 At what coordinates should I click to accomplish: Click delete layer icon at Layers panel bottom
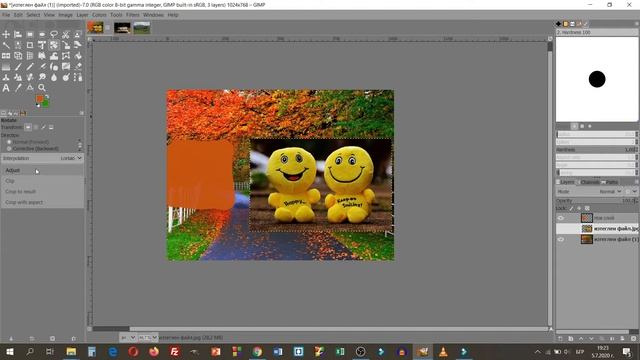click(633, 338)
